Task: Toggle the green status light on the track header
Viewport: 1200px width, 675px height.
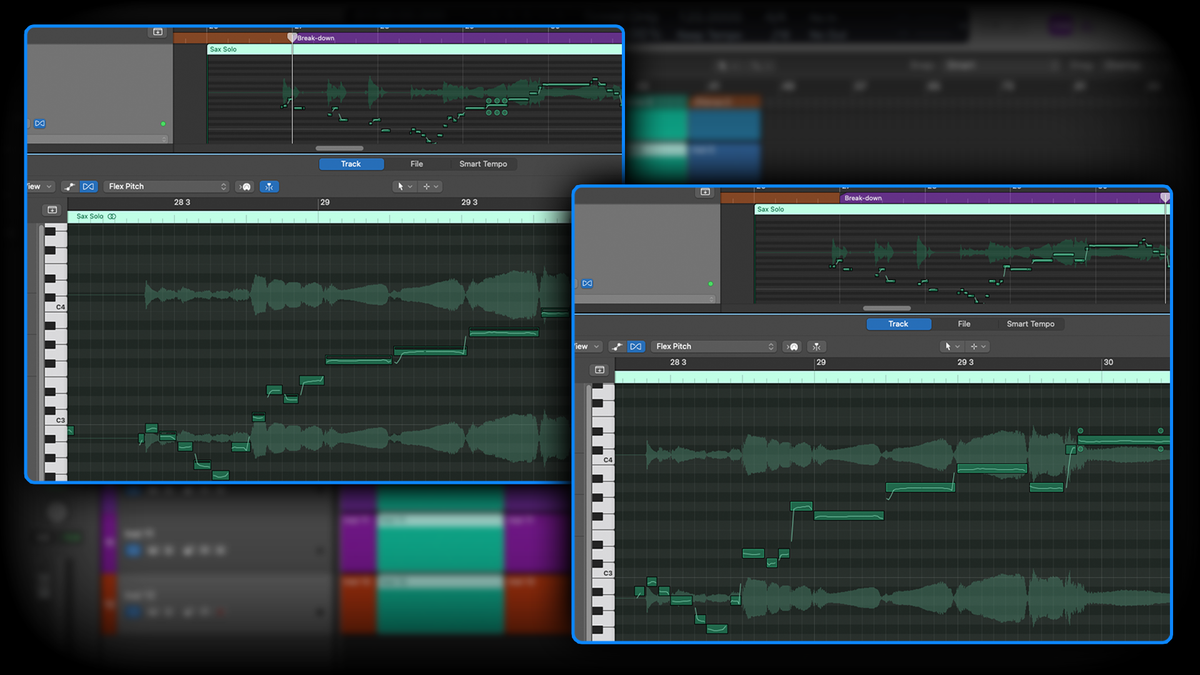Action: coord(710,283)
